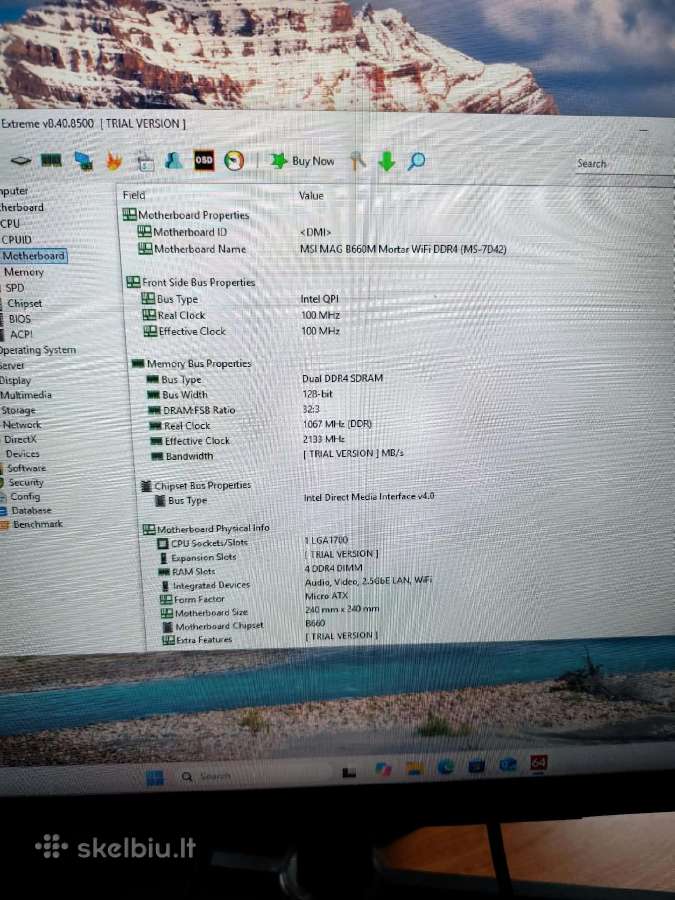The image size is (675, 900).
Task: Expand Devices category in the sidebar
Action: [22, 454]
